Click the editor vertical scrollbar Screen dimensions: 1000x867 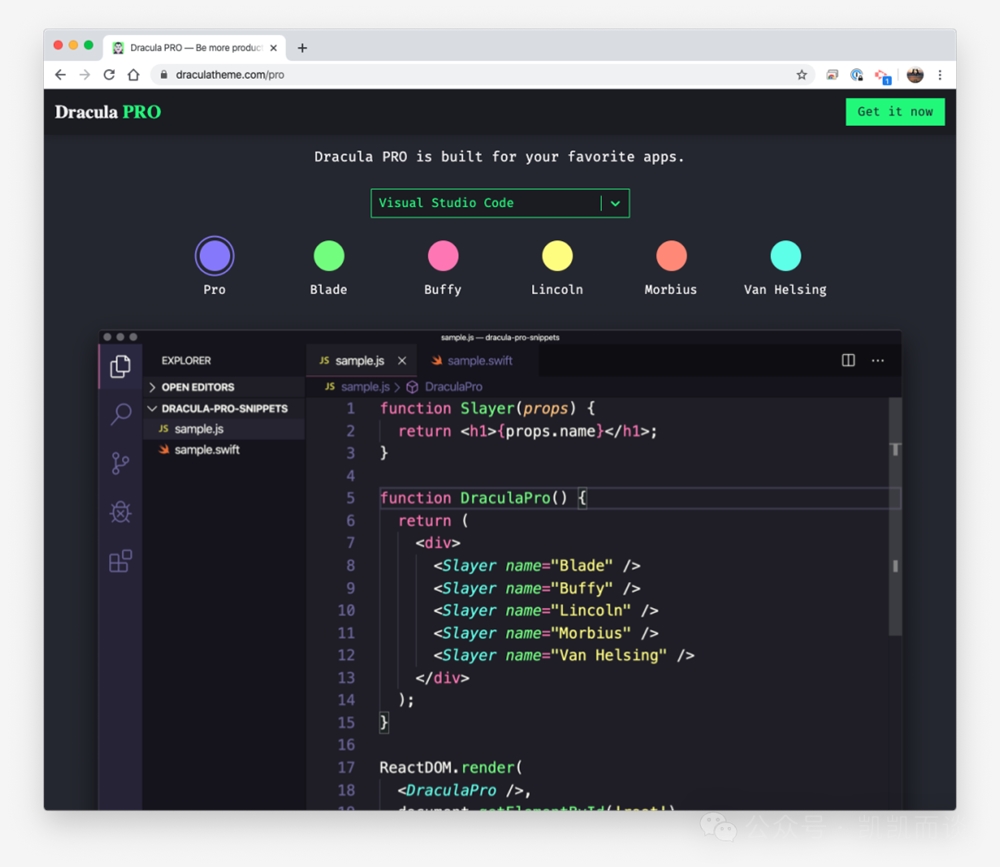(x=895, y=517)
